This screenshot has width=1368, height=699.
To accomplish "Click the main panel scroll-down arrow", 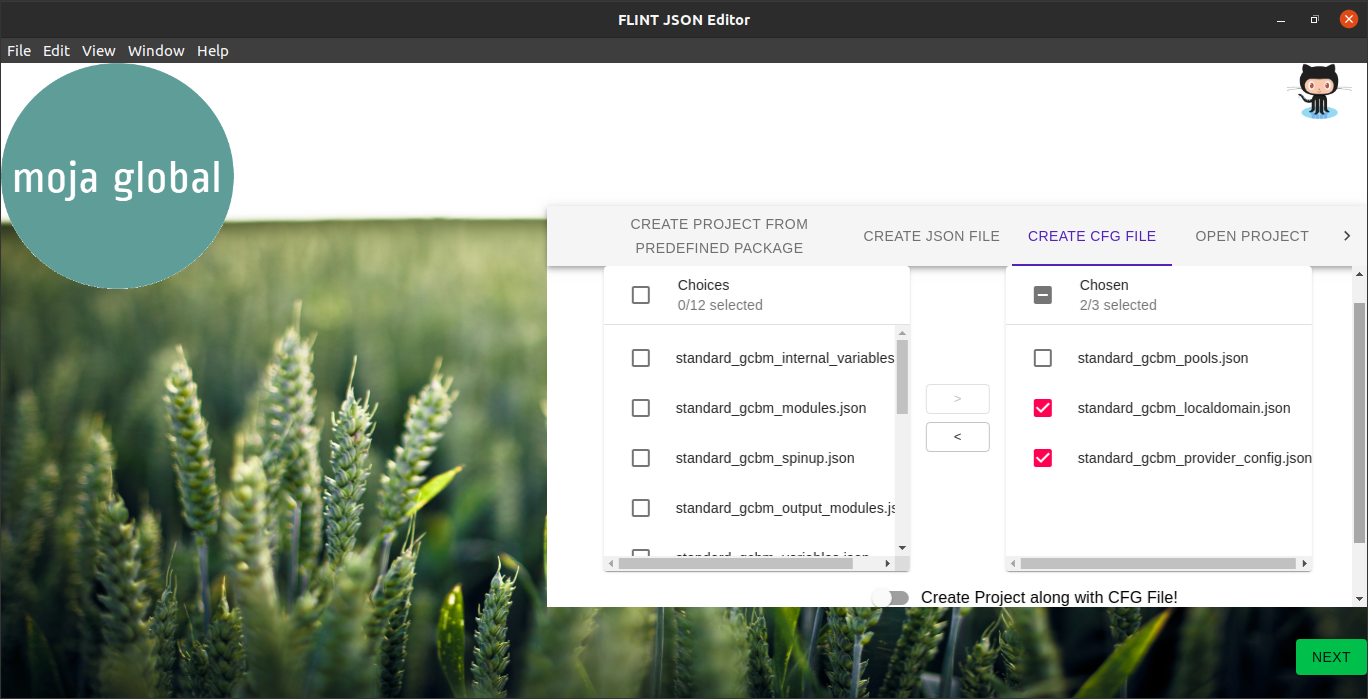I will pos(1359,599).
